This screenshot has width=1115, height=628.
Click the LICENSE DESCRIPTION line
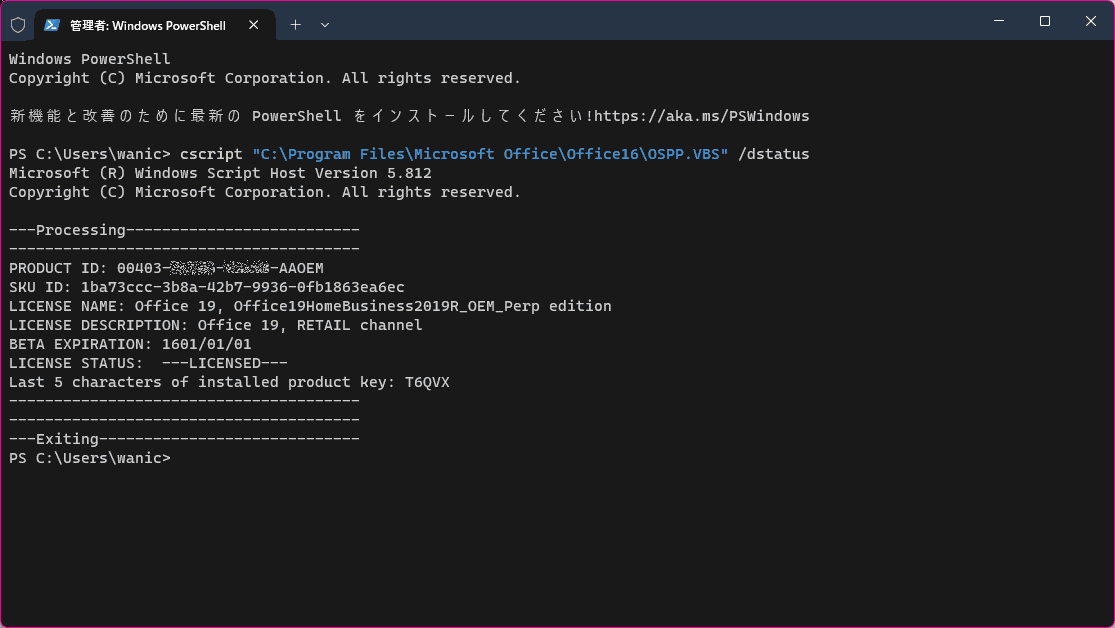(215, 325)
